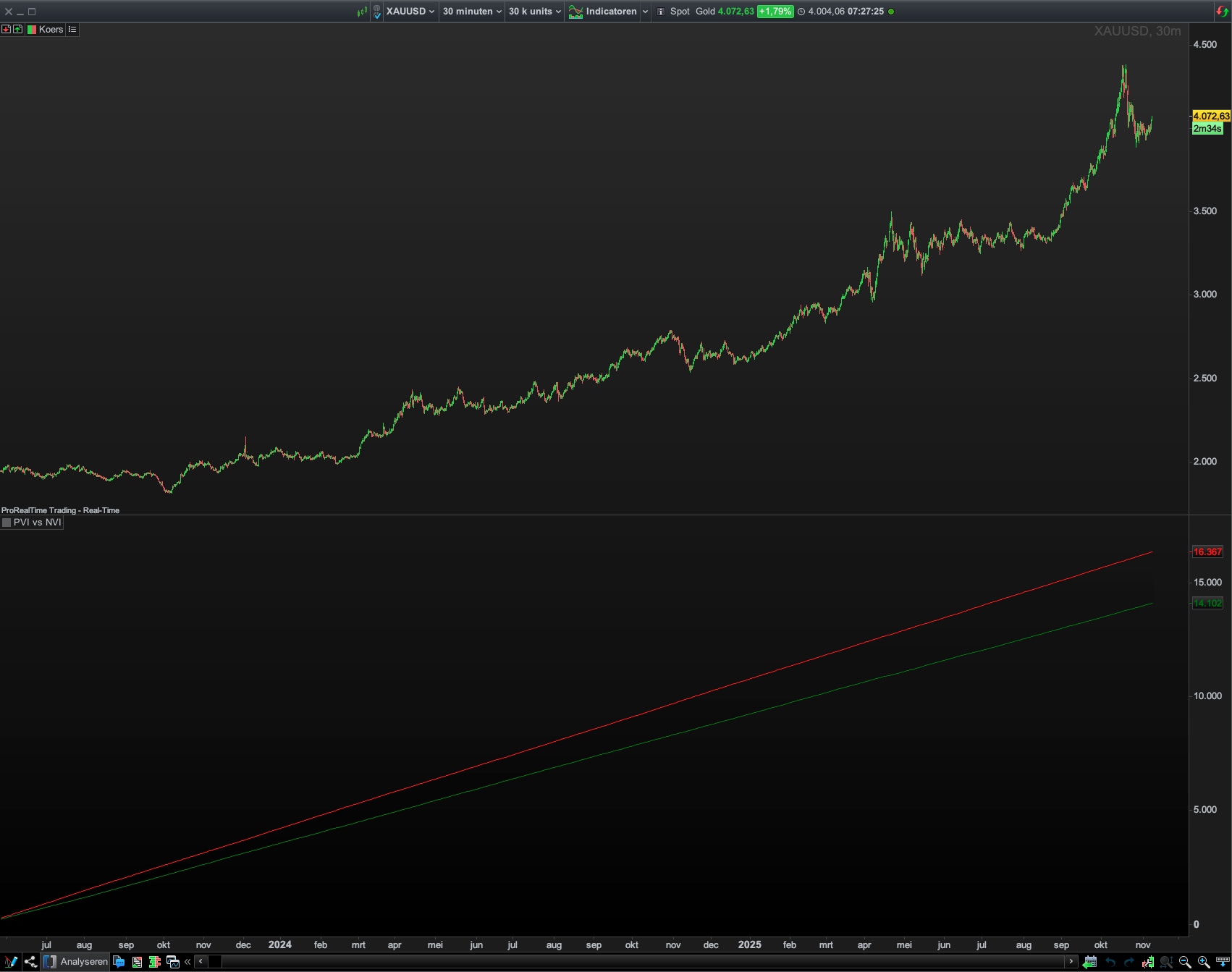Click the redo arrow icon
The width and height of the screenshot is (1232, 972).
[1128, 962]
